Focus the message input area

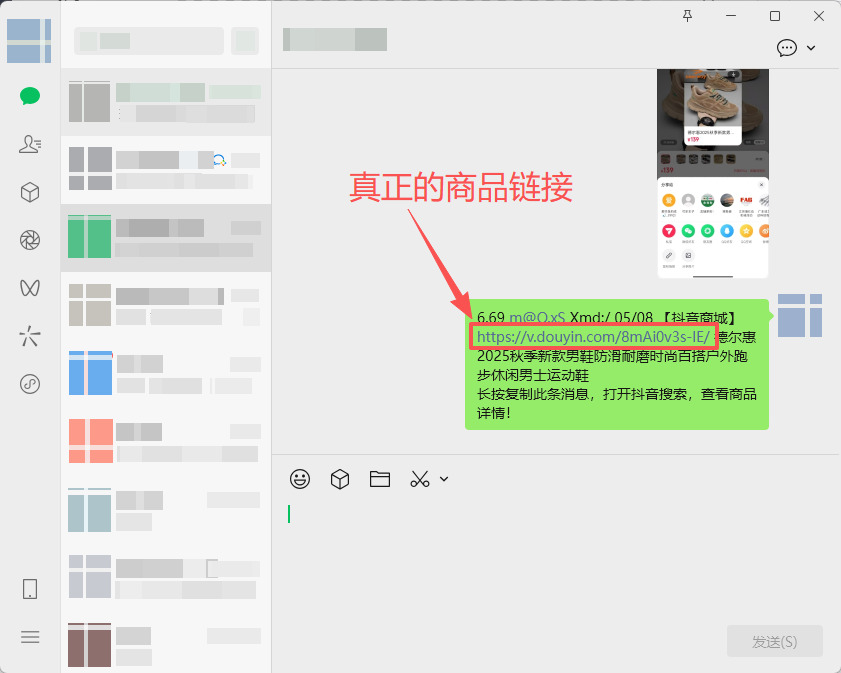[556, 558]
